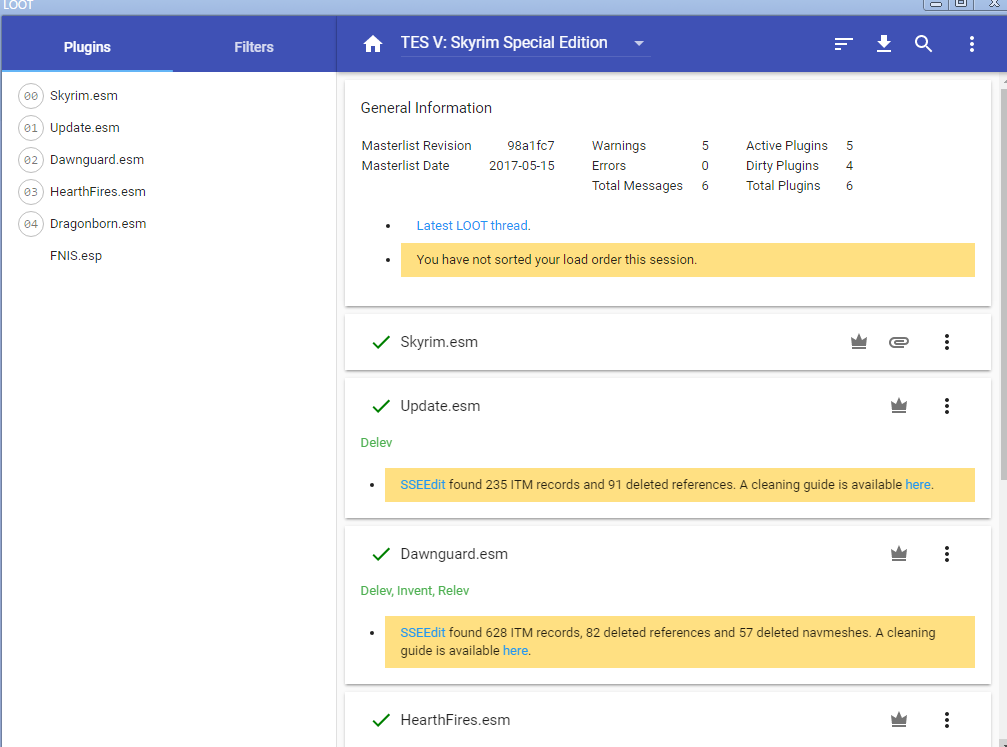This screenshot has height=747, width=1007.
Task: Open the Dawnguard.esm three-dot menu
Action: [947, 554]
